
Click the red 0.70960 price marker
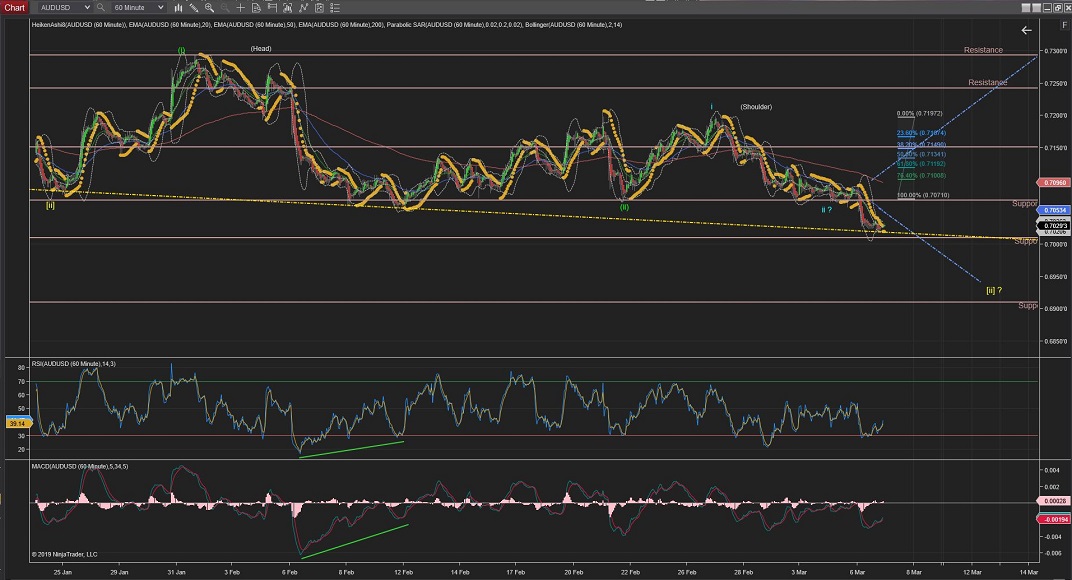(x=1055, y=183)
